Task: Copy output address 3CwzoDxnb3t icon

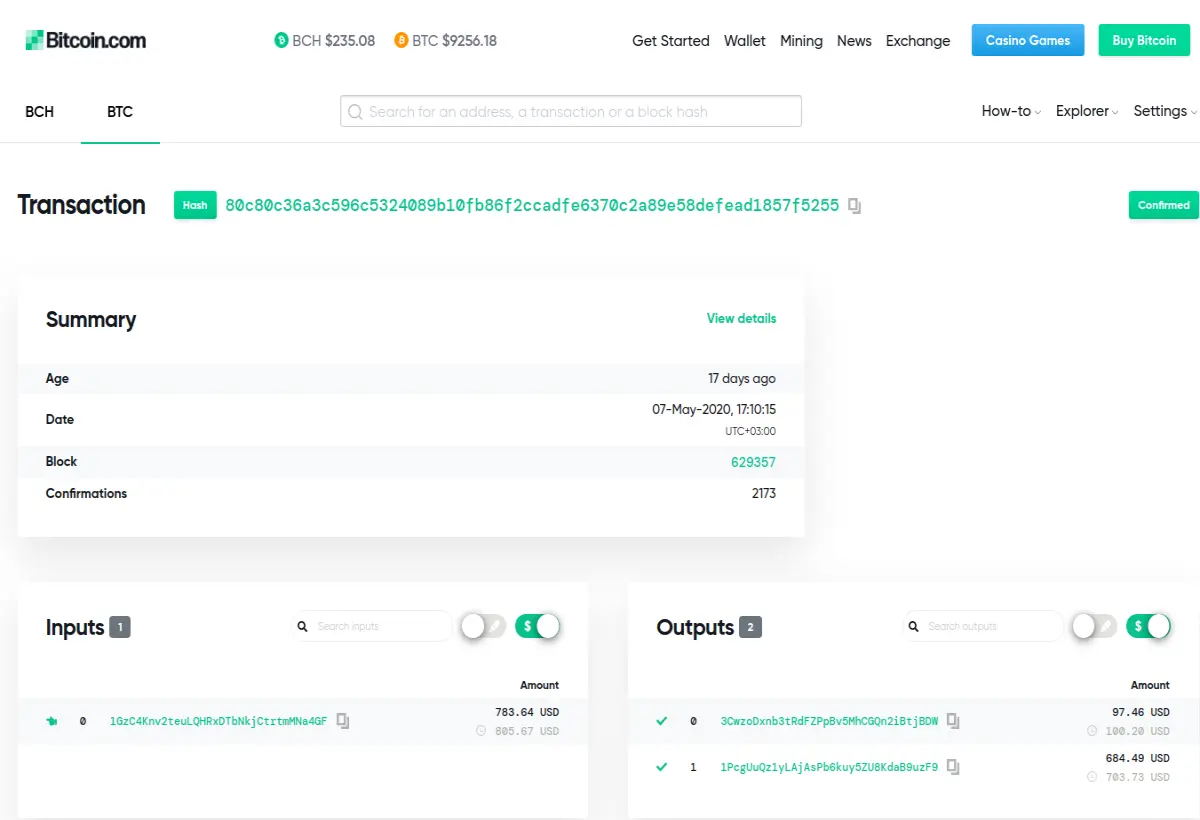Action: coord(953,720)
